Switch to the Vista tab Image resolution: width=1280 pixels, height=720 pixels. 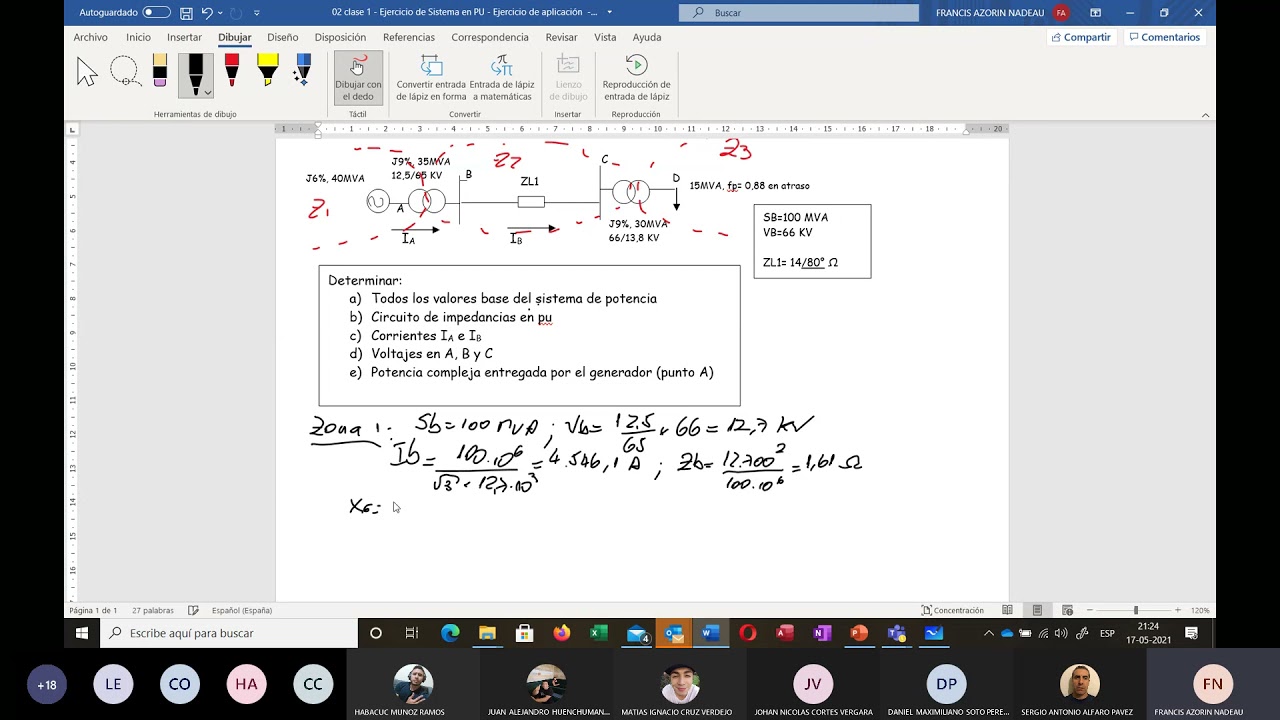pyautogui.click(x=605, y=37)
